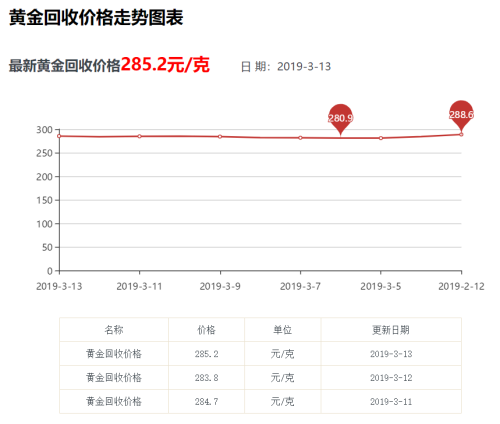Click the 280.9 minimum price marker pin
Image resolution: width=500 pixels, height=424 pixels.
(340, 118)
